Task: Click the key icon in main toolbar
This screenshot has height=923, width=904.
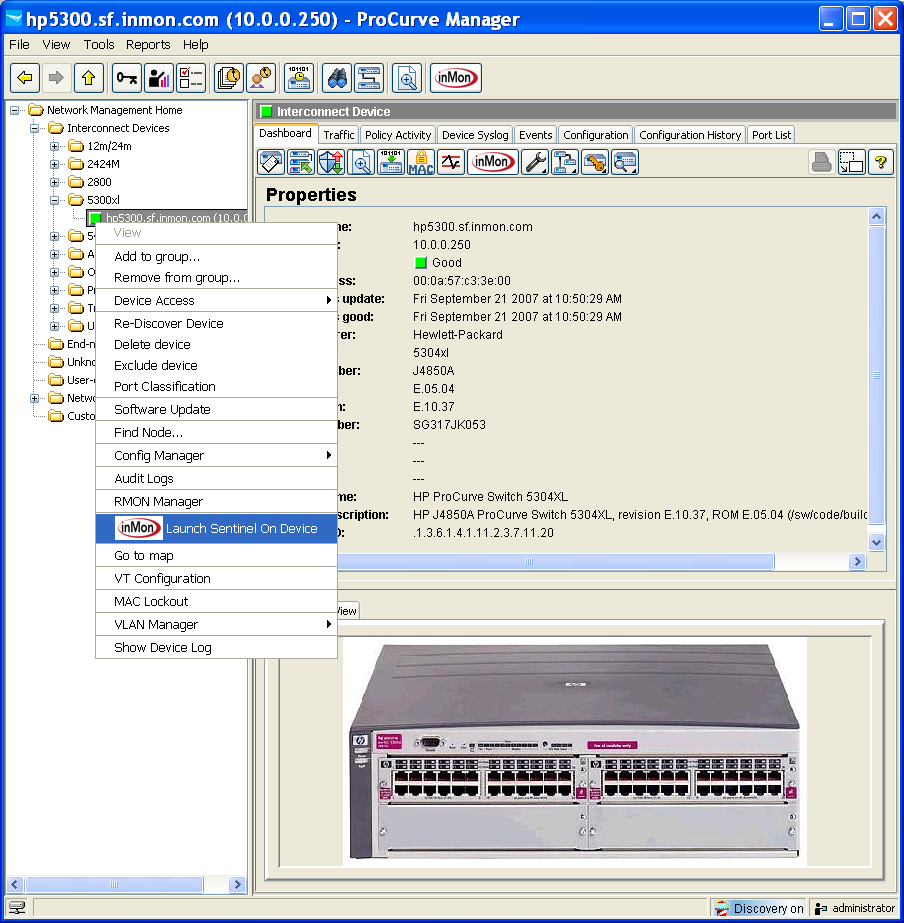Action: [x=127, y=78]
